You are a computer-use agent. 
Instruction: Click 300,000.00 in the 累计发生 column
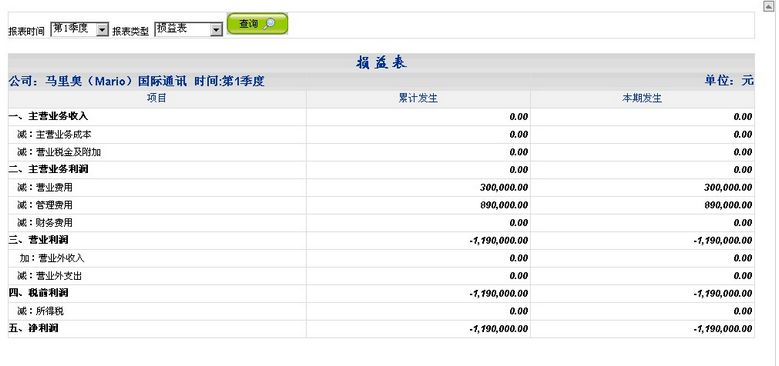coord(504,187)
